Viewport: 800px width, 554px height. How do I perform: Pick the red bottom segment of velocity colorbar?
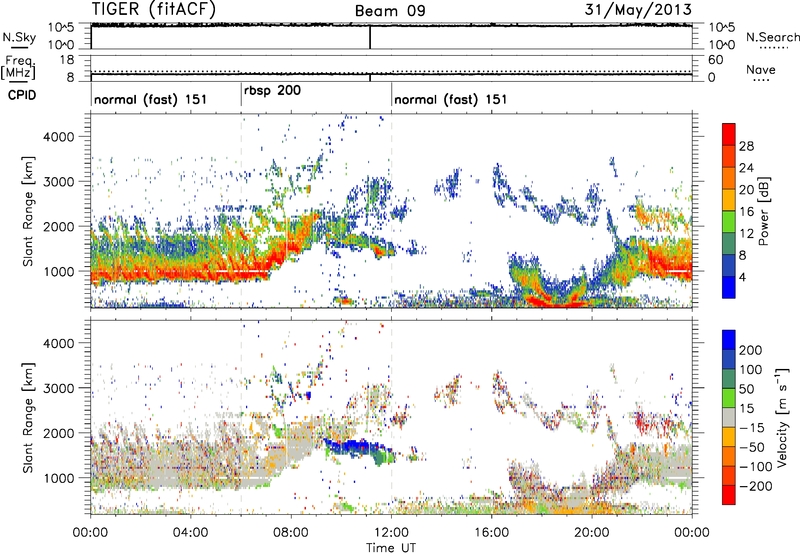[x=729, y=495]
